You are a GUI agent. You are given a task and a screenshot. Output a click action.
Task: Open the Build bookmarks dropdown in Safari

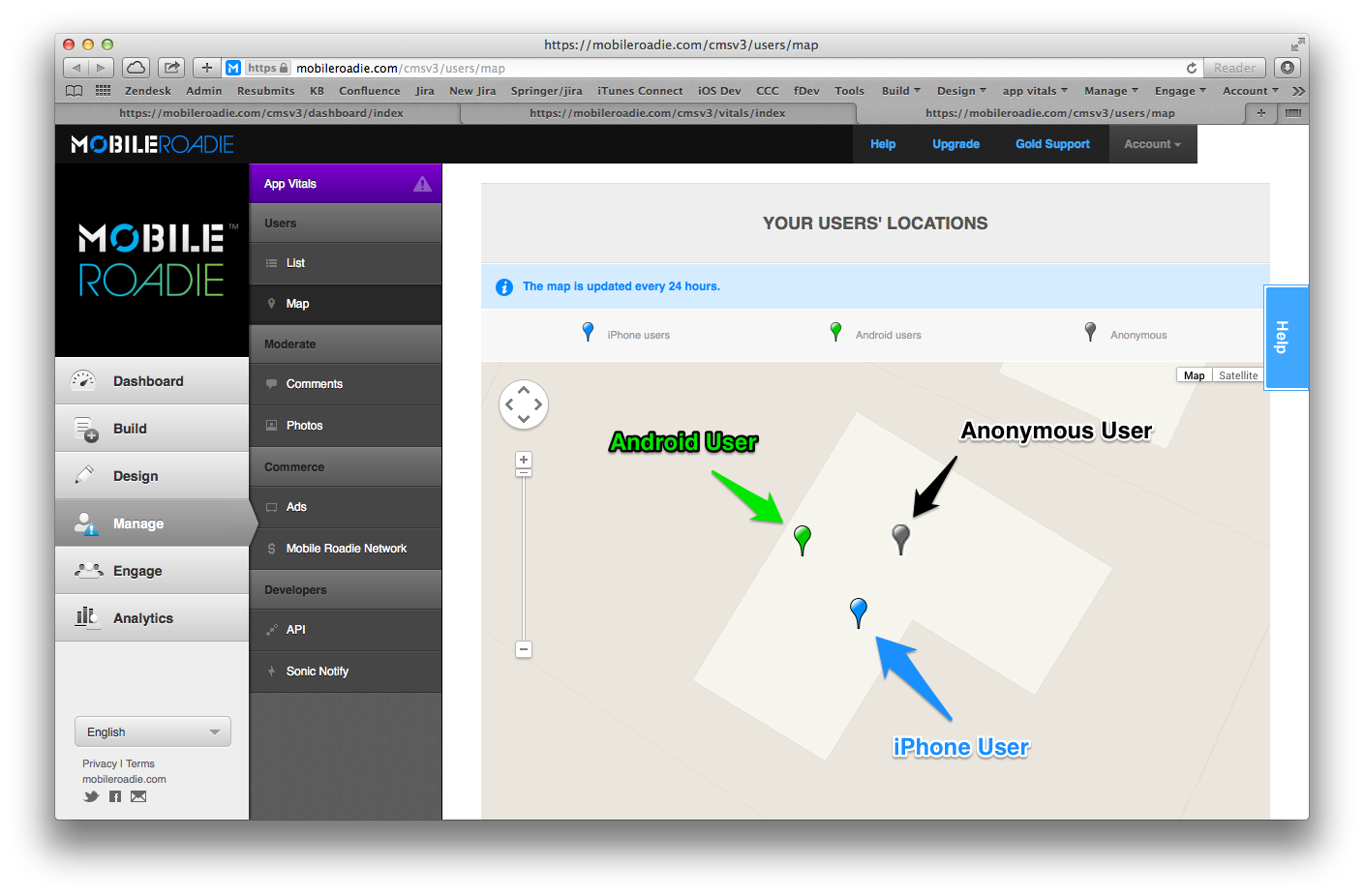click(x=900, y=91)
